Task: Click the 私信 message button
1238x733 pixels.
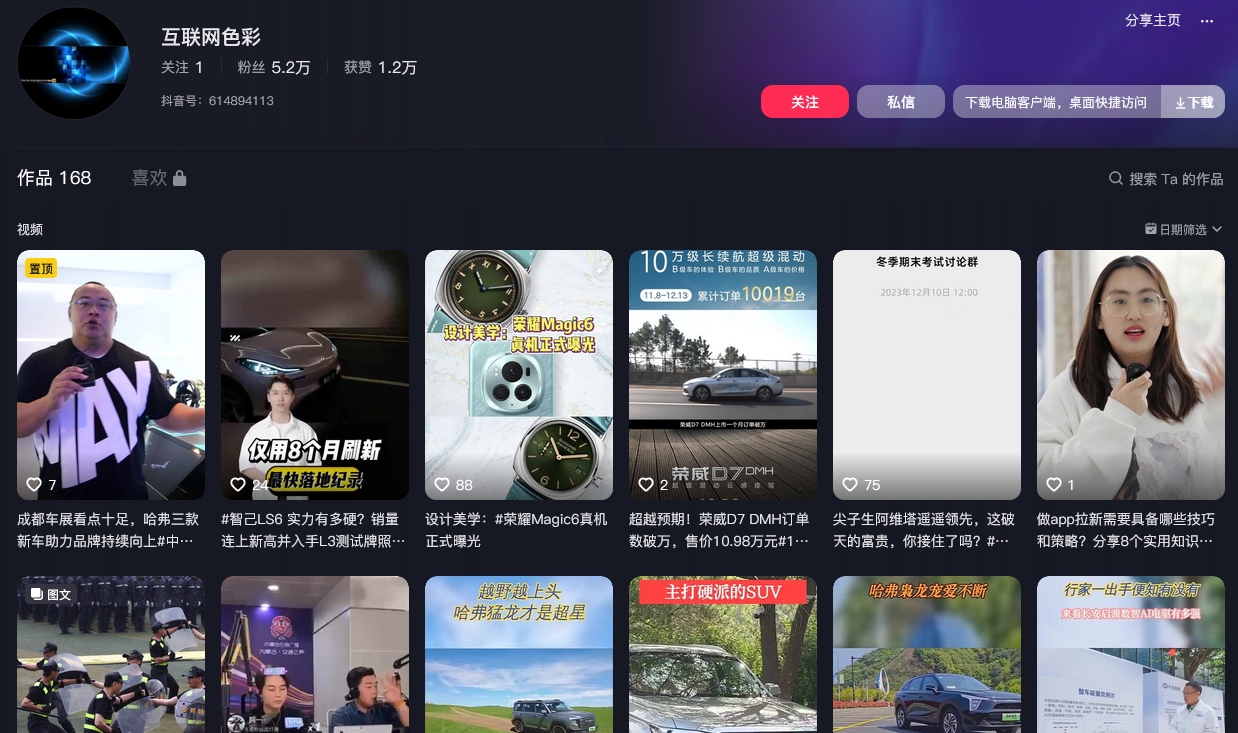Action: (x=901, y=102)
